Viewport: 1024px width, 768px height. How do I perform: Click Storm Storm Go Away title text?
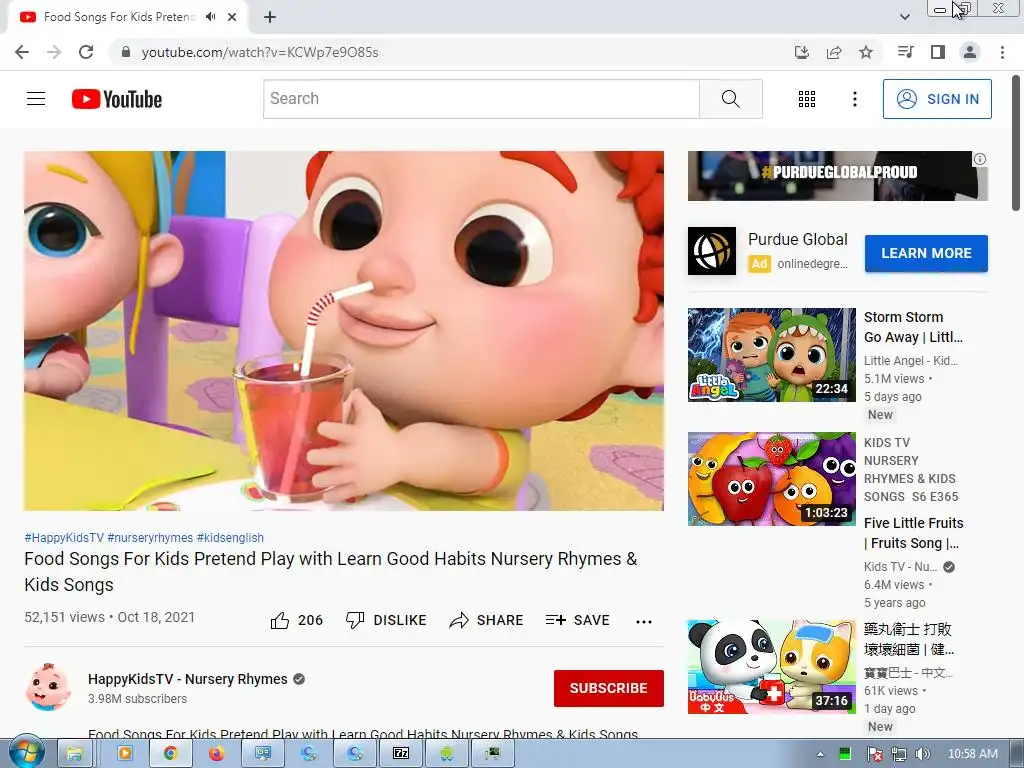[913, 327]
